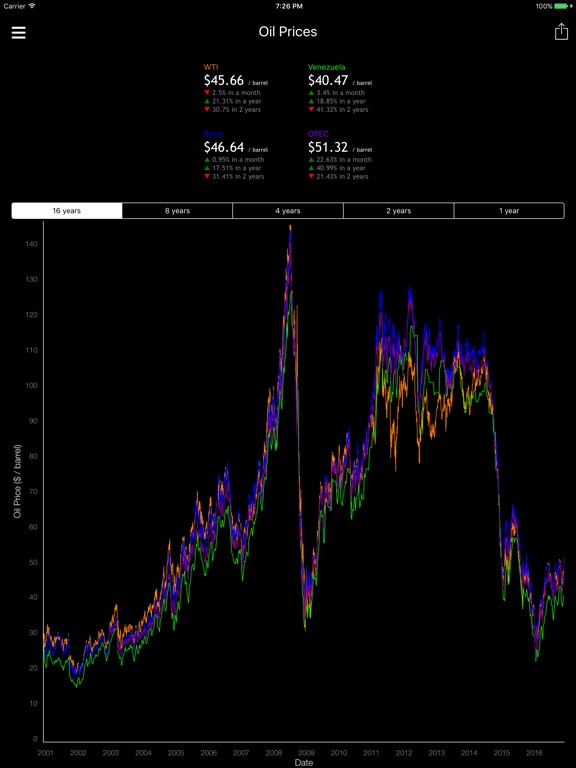Switch to the 1 year range
576x768 pixels.
(509, 211)
